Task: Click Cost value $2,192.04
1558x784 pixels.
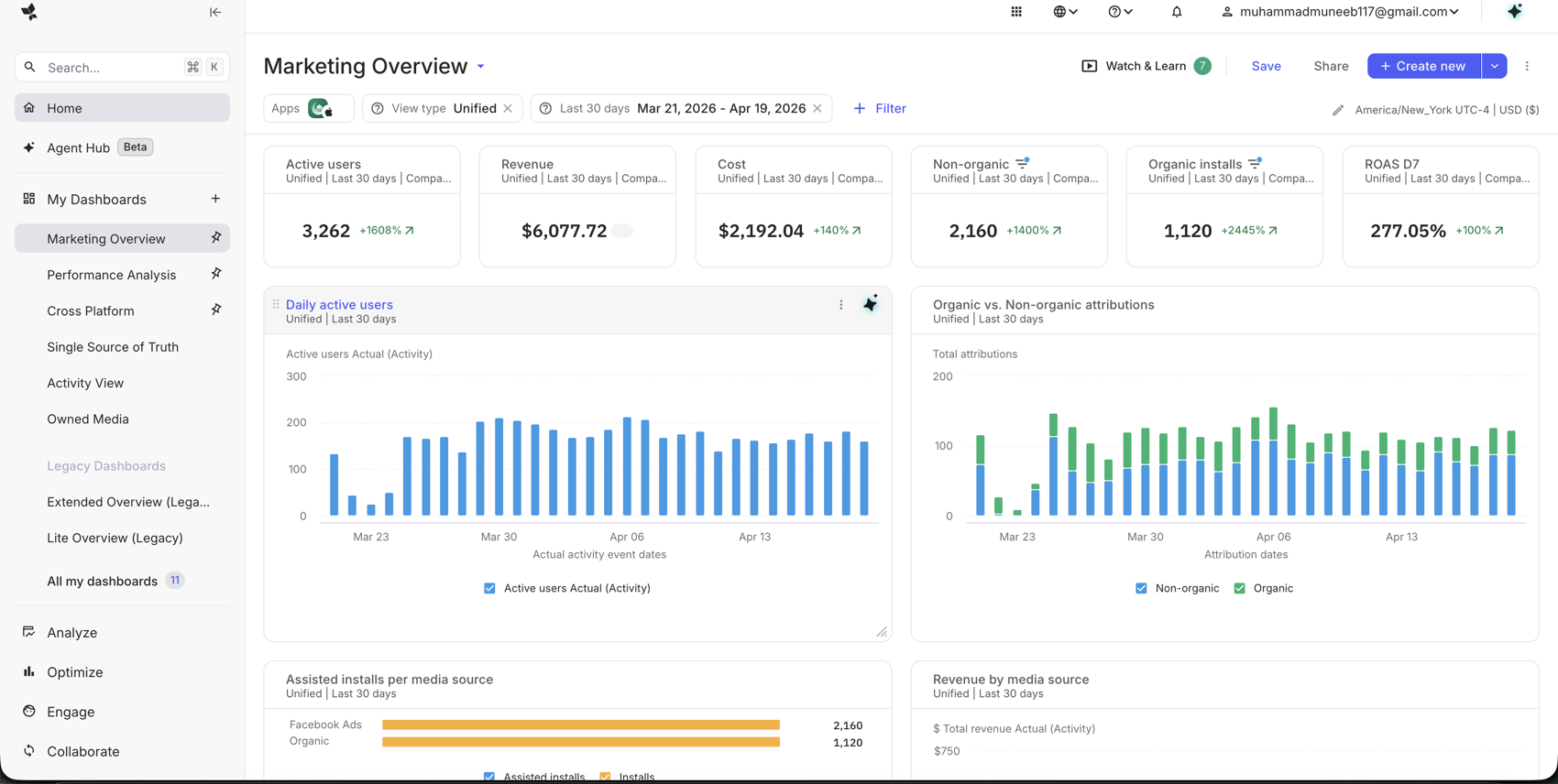Action: (761, 231)
